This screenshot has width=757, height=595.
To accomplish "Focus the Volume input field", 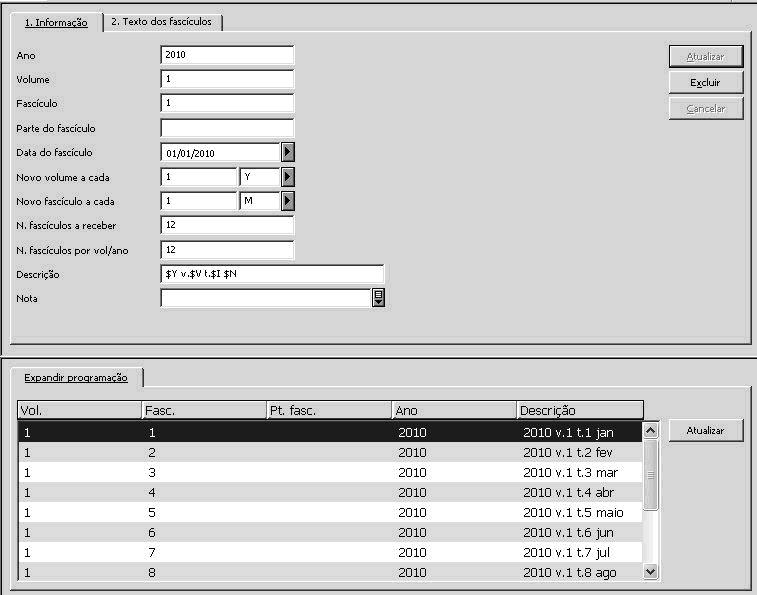I will [227, 79].
